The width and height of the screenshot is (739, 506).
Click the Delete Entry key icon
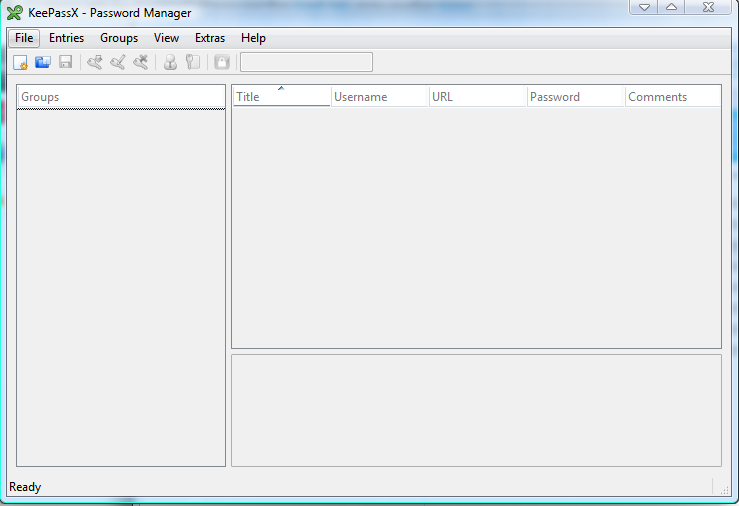click(x=140, y=62)
